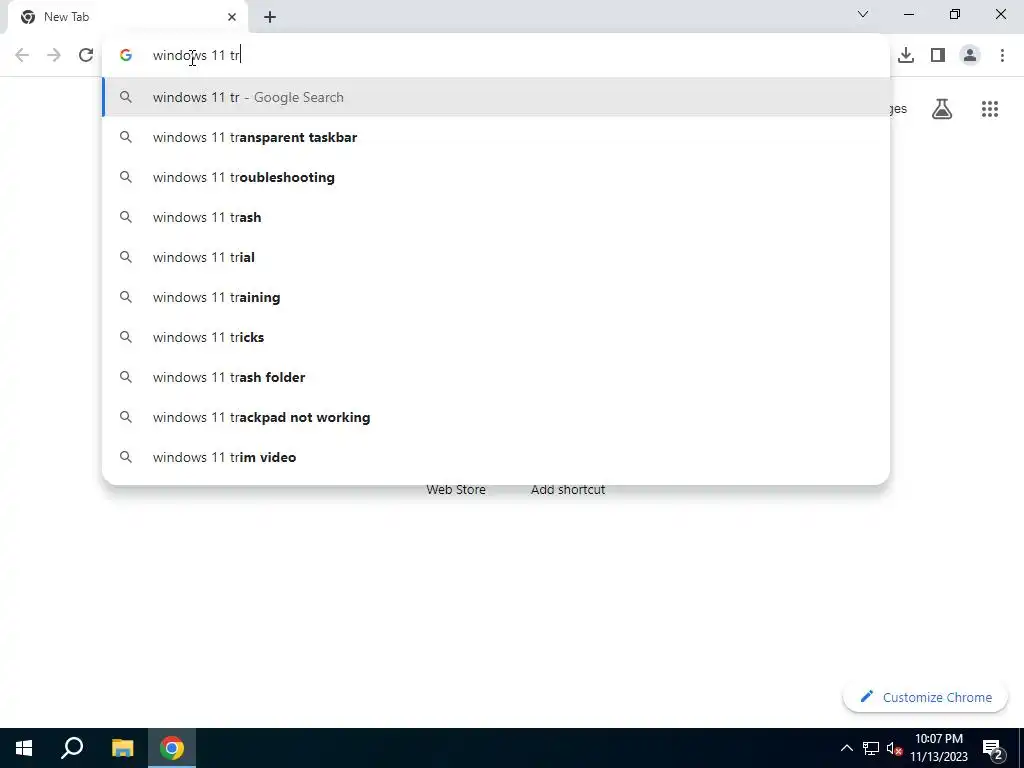This screenshot has width=1024, height=768.
Task: Open Chrome three-dot menu
Action: [x=1002, y=56]
